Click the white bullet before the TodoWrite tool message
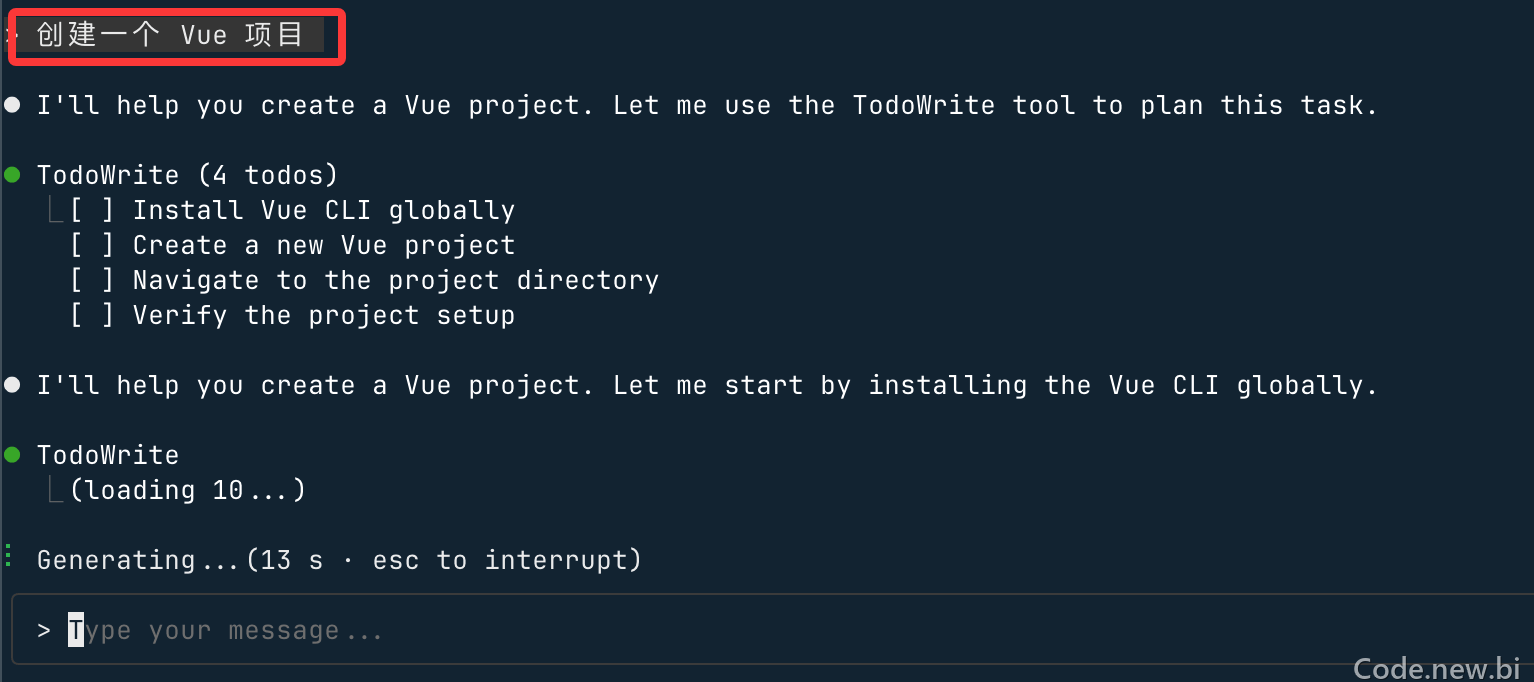The height and width of the screenshot is (682, 1534). coord(12,105)
